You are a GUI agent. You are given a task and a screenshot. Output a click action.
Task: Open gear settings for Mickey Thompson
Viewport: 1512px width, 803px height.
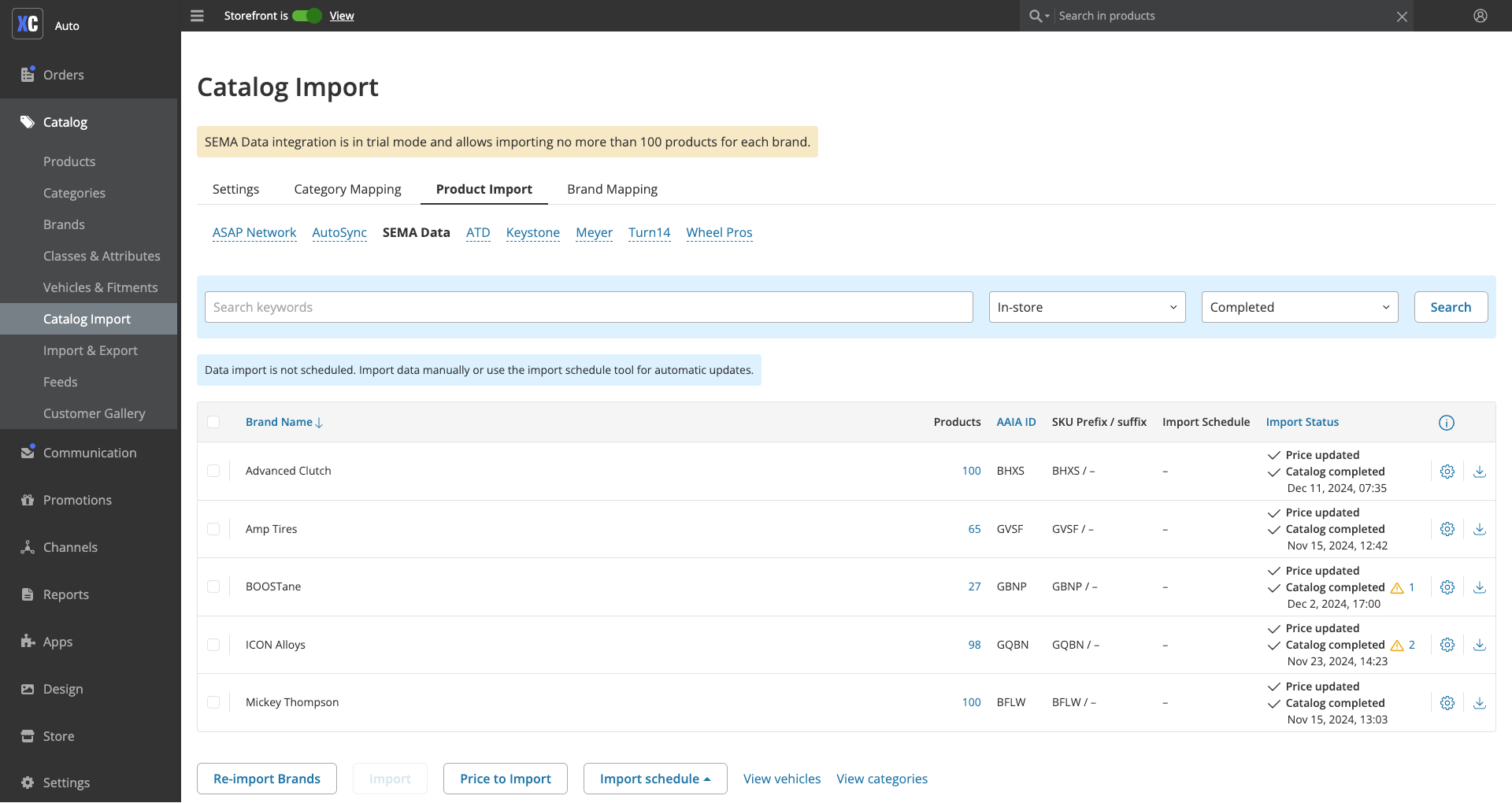1447,703
